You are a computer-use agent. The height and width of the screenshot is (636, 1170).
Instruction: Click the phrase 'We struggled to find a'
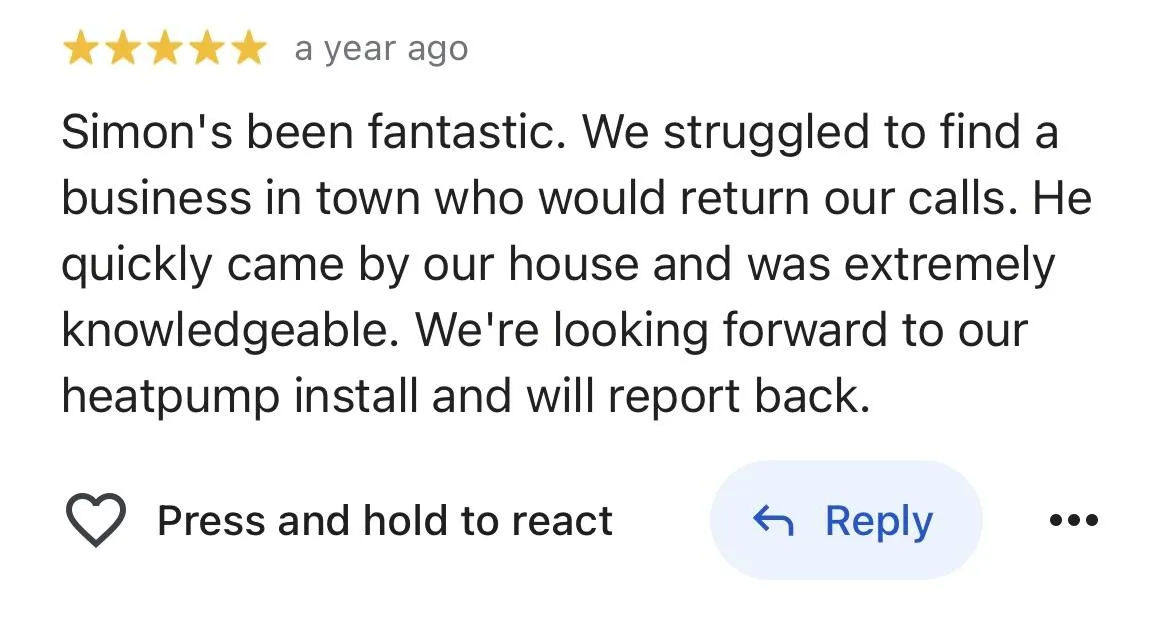click(821, 133)
